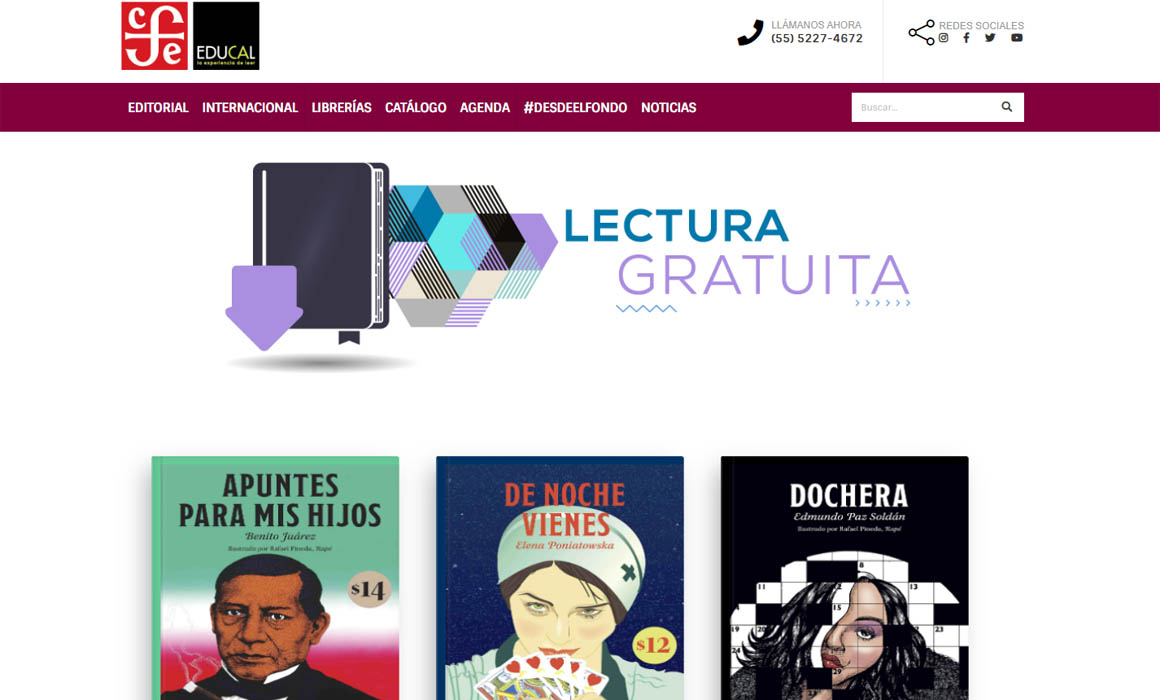Open the CATÁLOGO menu item

(416, 107)
